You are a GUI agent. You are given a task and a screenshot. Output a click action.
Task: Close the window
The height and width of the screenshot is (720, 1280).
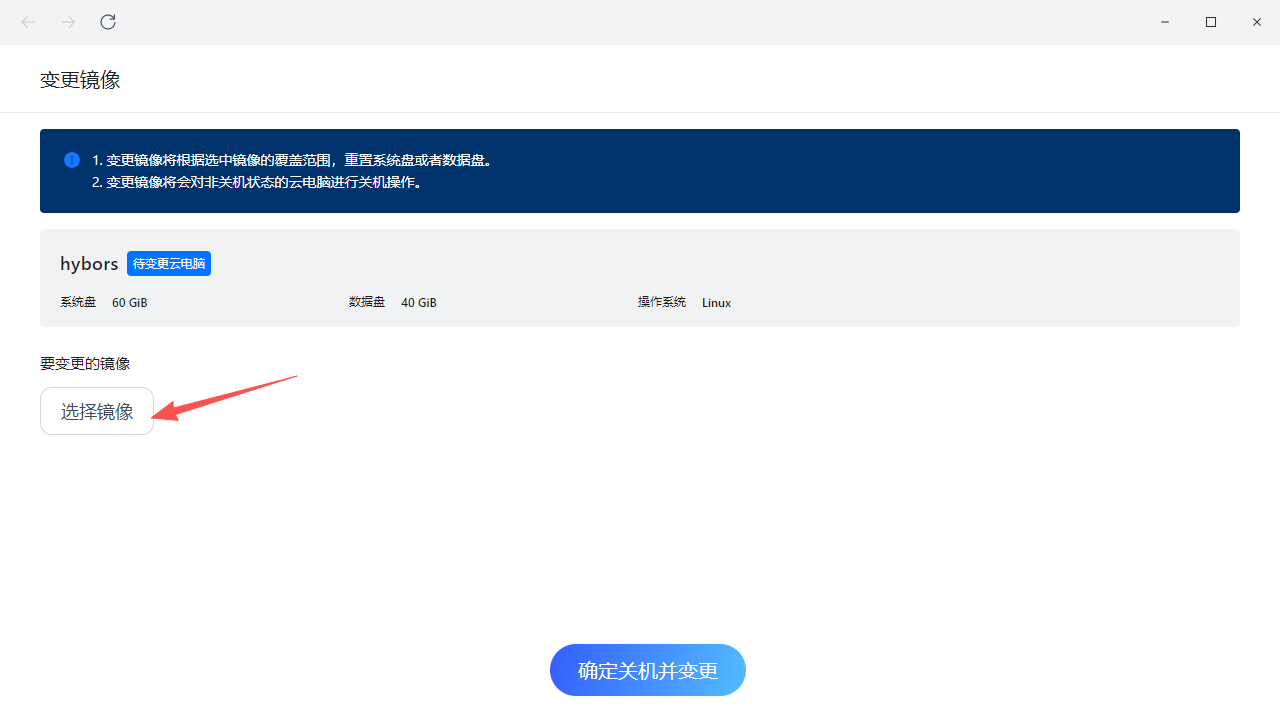[x=1257, y=22]
